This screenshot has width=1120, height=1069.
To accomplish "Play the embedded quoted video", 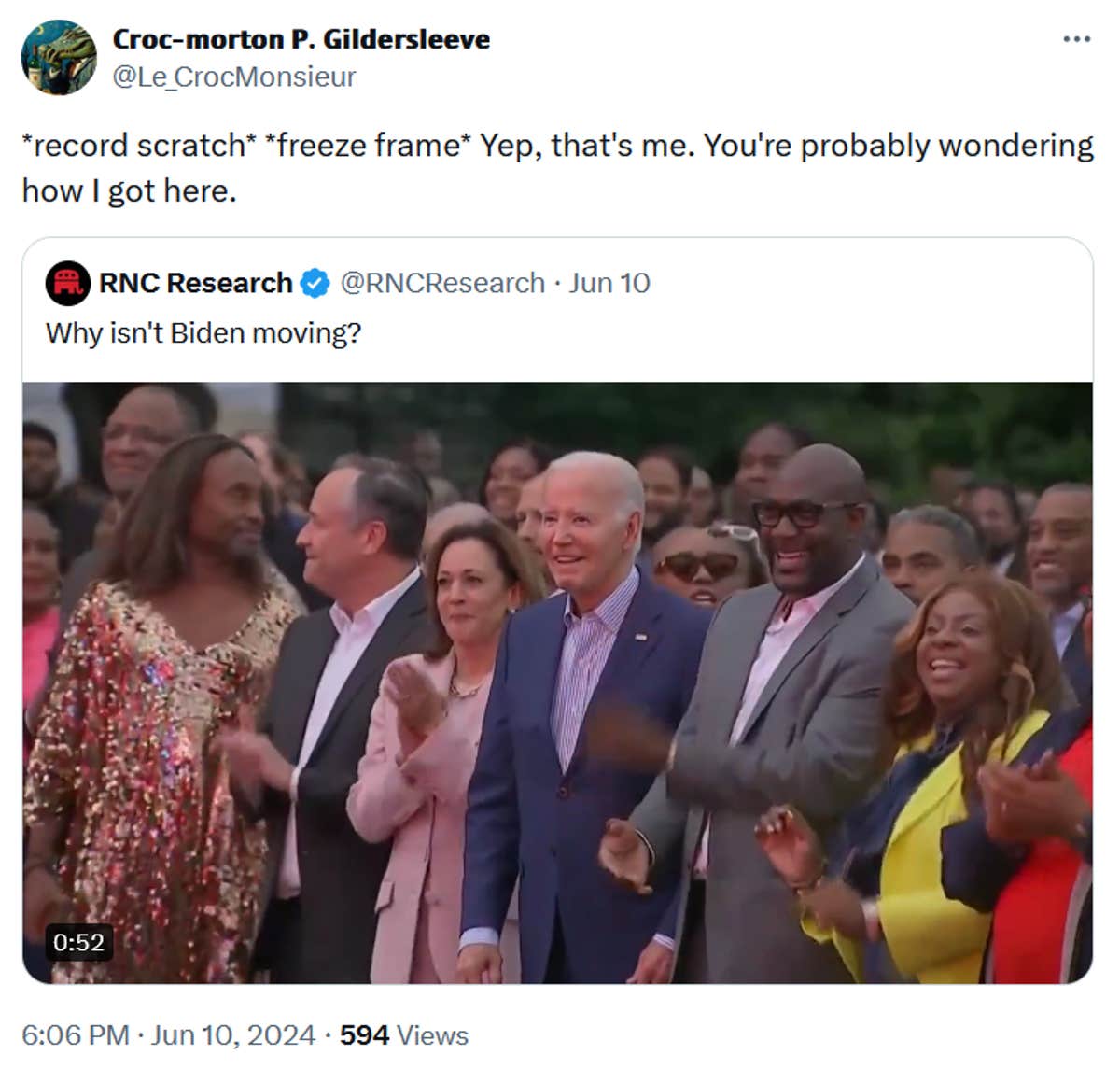I will [557, 682].
